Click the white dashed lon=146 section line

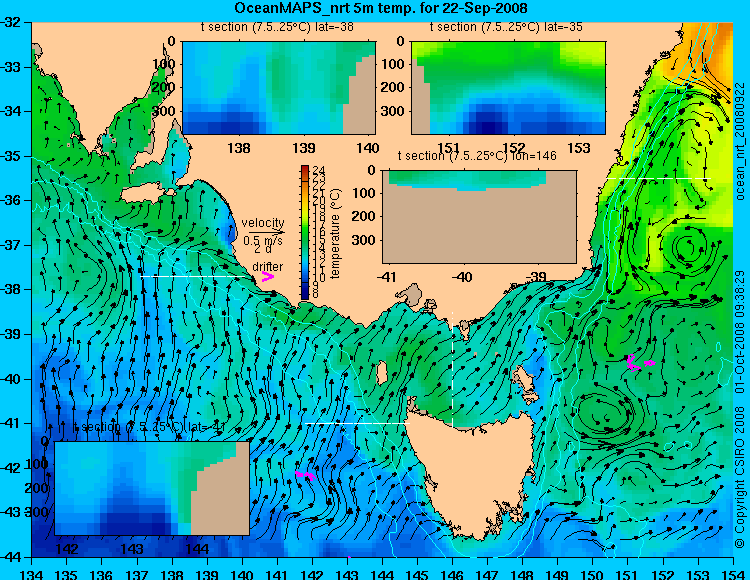[x=452, y=369]
